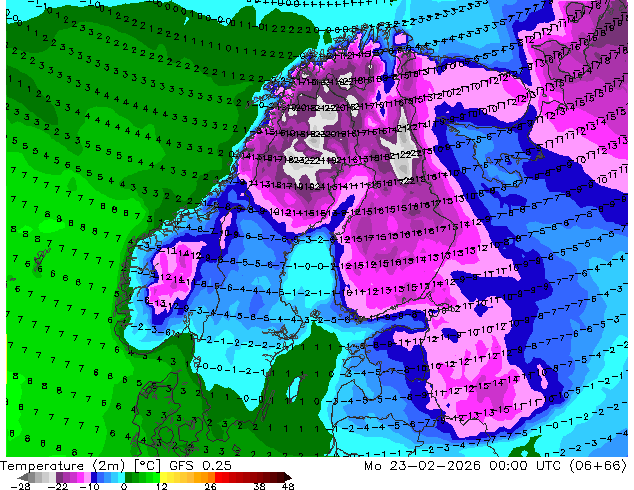Click the '[°C]' unit label
Viewport: 634px width, 490px height.
pyautogui.click(x=147, y=466)
